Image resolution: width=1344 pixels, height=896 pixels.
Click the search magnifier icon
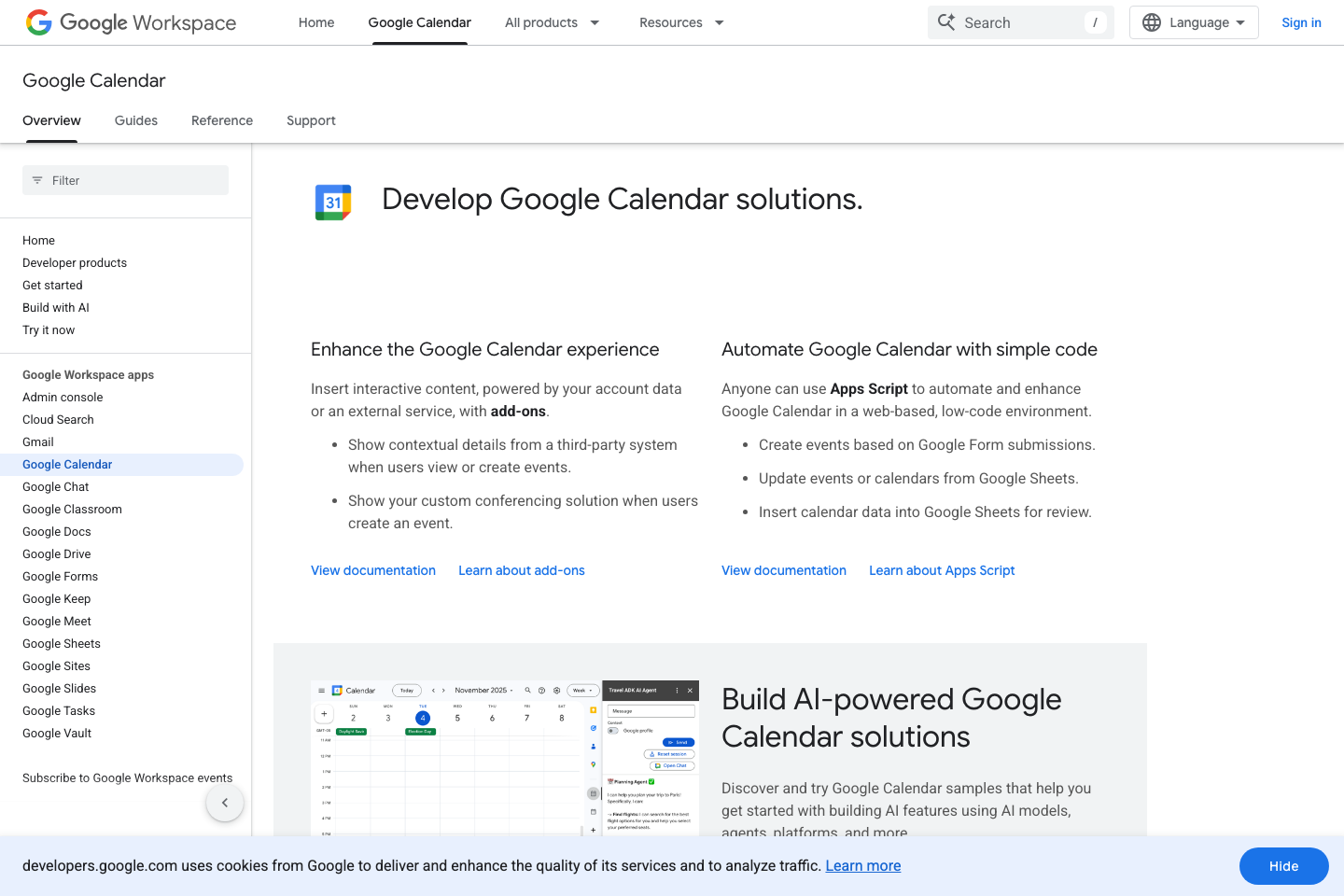945,21
